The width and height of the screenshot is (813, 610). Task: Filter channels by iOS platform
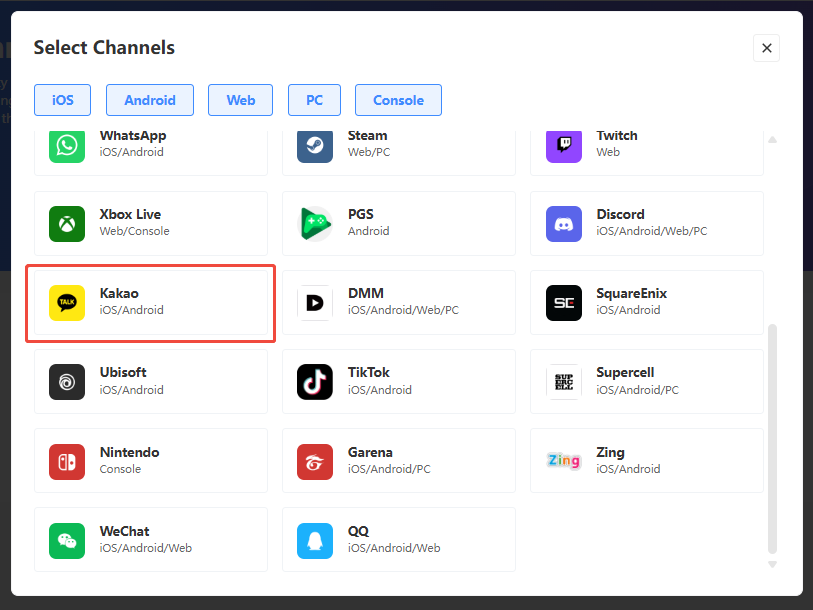click(62, 100)
